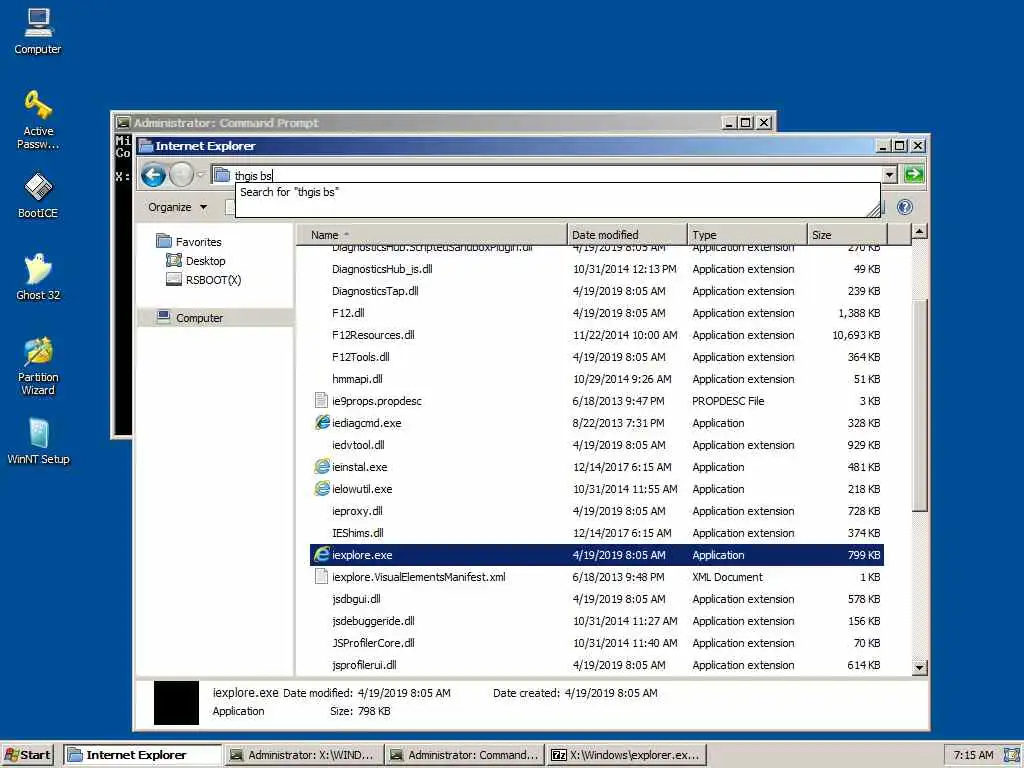This screenshot has height=768, width=1024.
Task: Click the Start button on taskbar
Action: tap(27, 755)
